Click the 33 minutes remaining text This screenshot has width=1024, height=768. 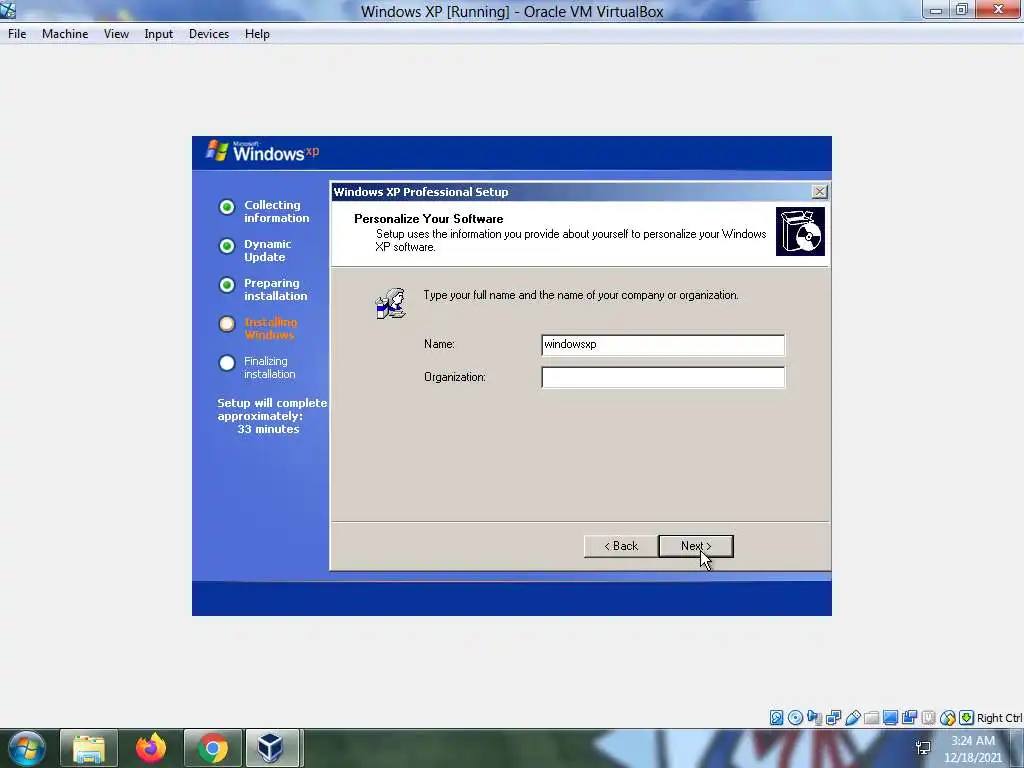pos(268,429)
